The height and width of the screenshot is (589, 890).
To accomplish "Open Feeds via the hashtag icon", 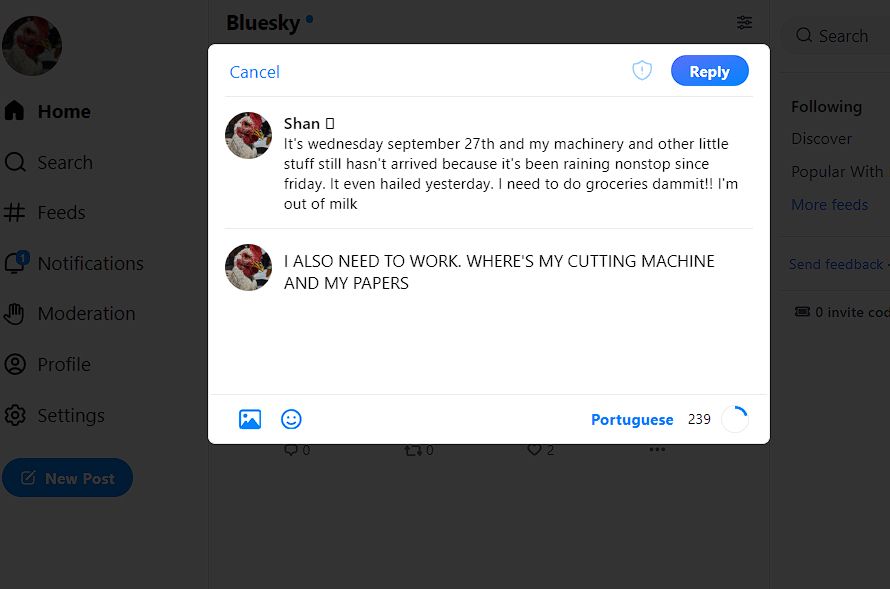I will pyautogui.click(x=14, y=212).
